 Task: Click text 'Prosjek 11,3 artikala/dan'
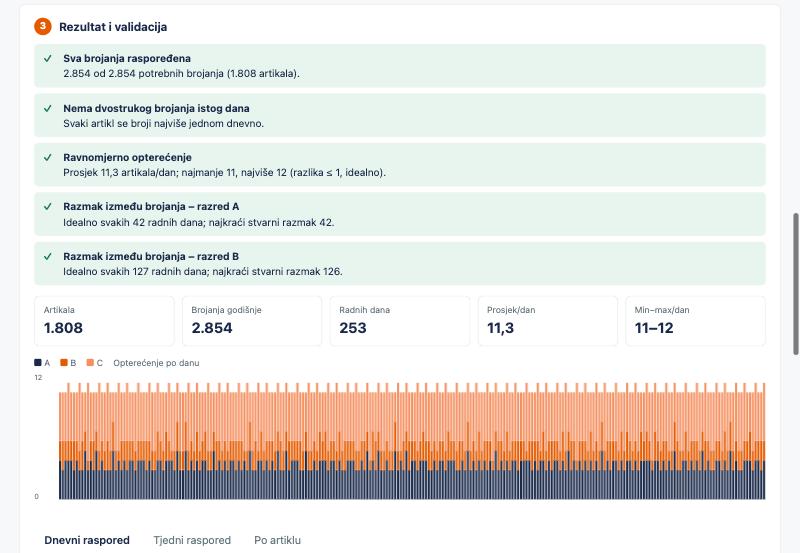[x=120, y=172]
